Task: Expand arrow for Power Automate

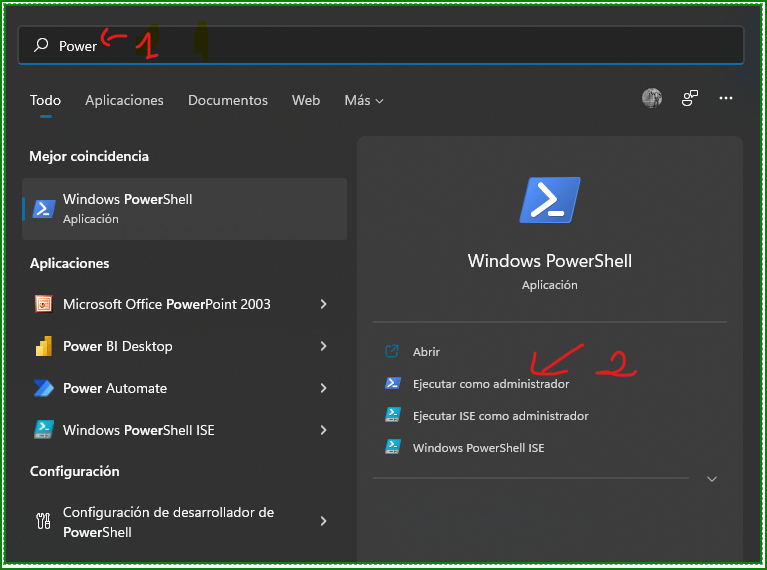Action: click(323, 388)
